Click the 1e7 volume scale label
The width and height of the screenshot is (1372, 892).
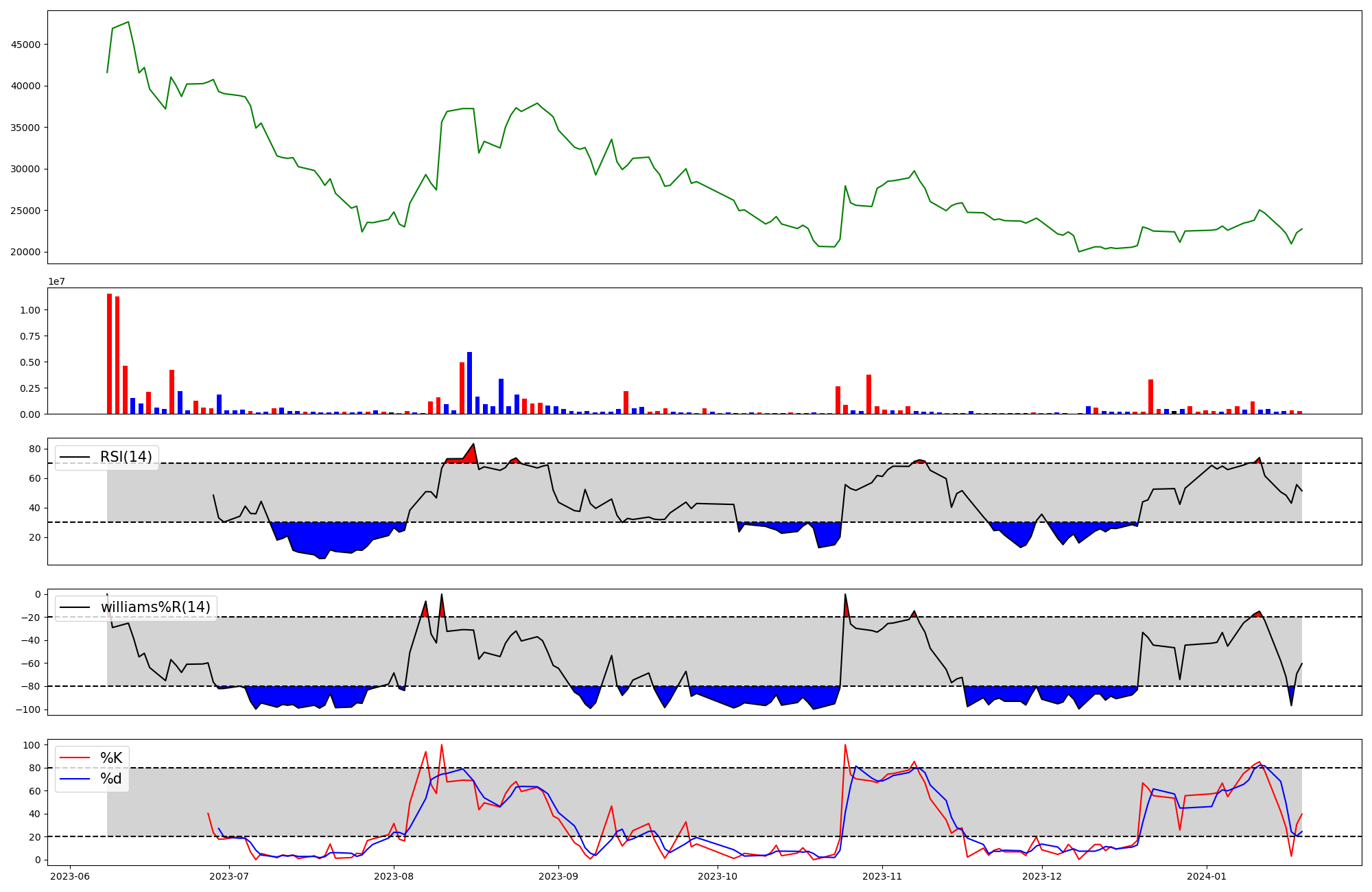click(x=56, y=281)
